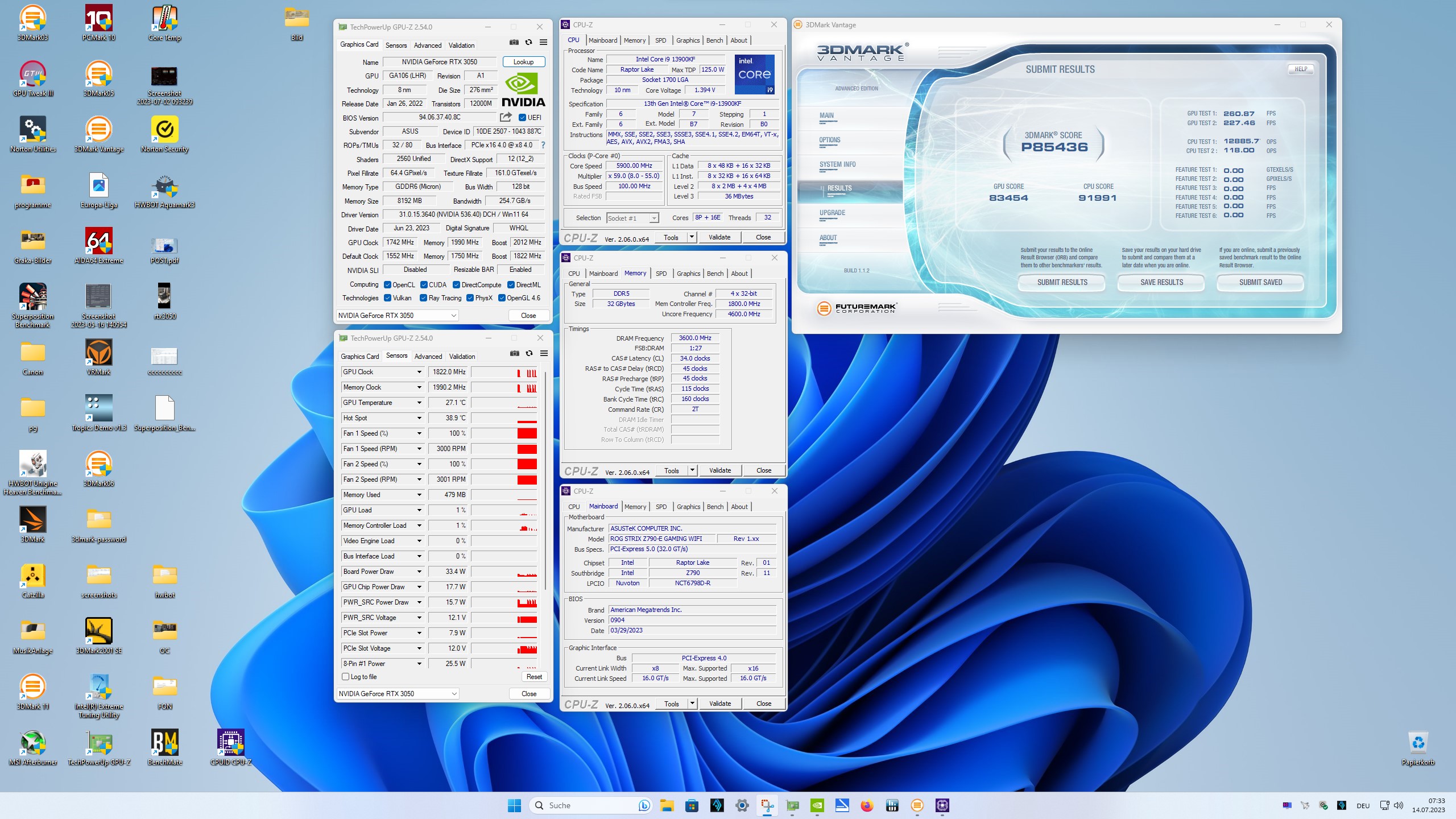
Task: Click SUBMIT RESULTS button in 3DMark Vantage
Action: 1062,282
